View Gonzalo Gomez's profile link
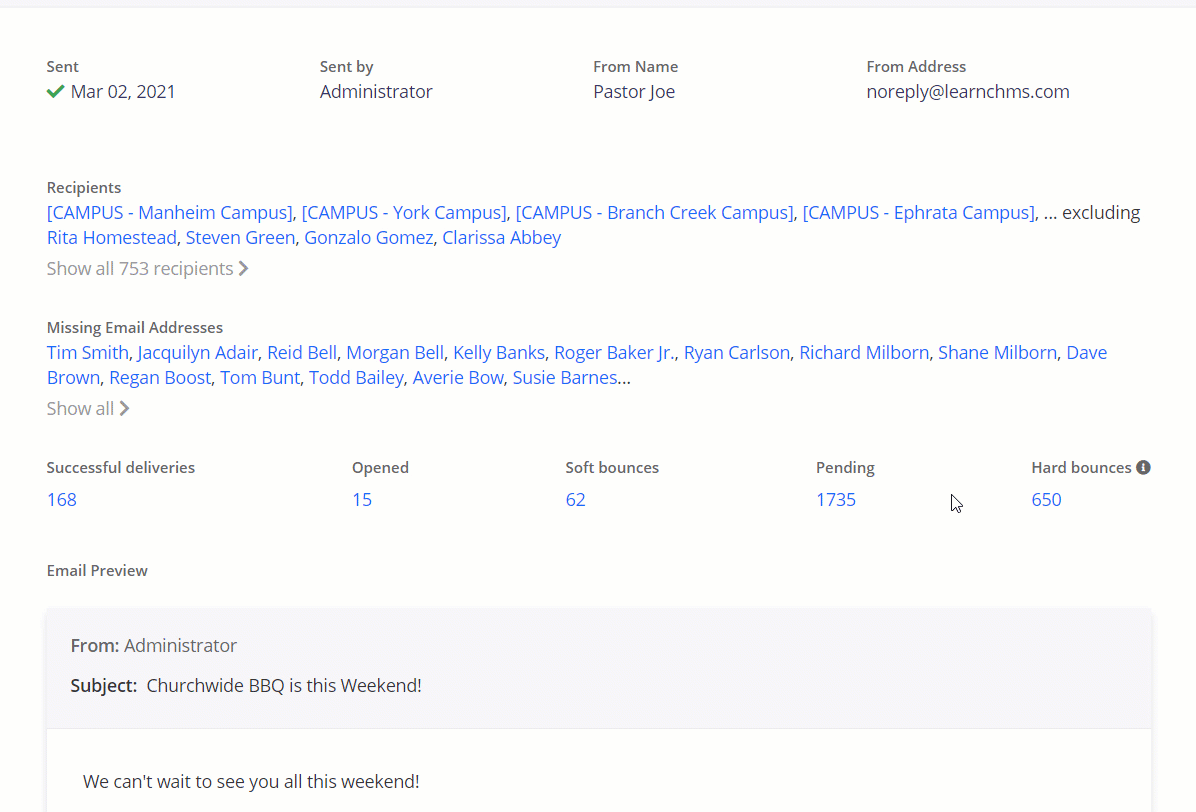1196x812 pixels. tap(368, 238)
